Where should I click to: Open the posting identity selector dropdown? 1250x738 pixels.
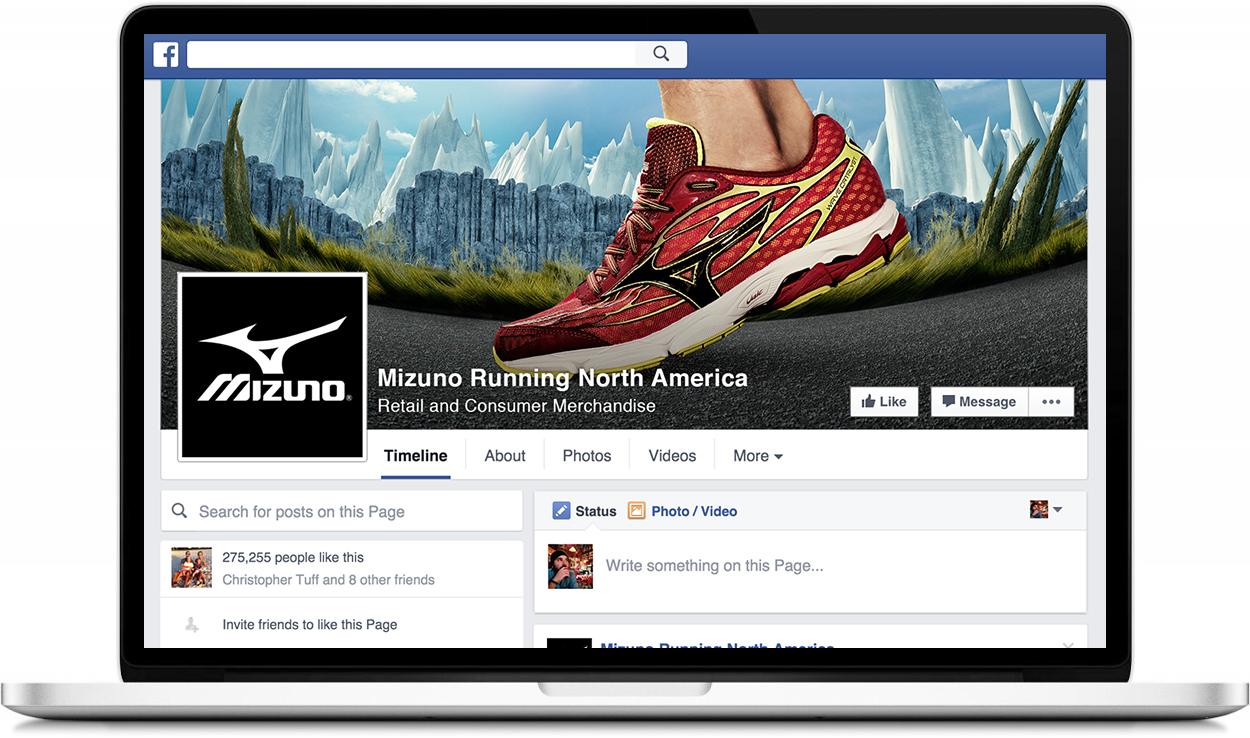click(1046, 510)
